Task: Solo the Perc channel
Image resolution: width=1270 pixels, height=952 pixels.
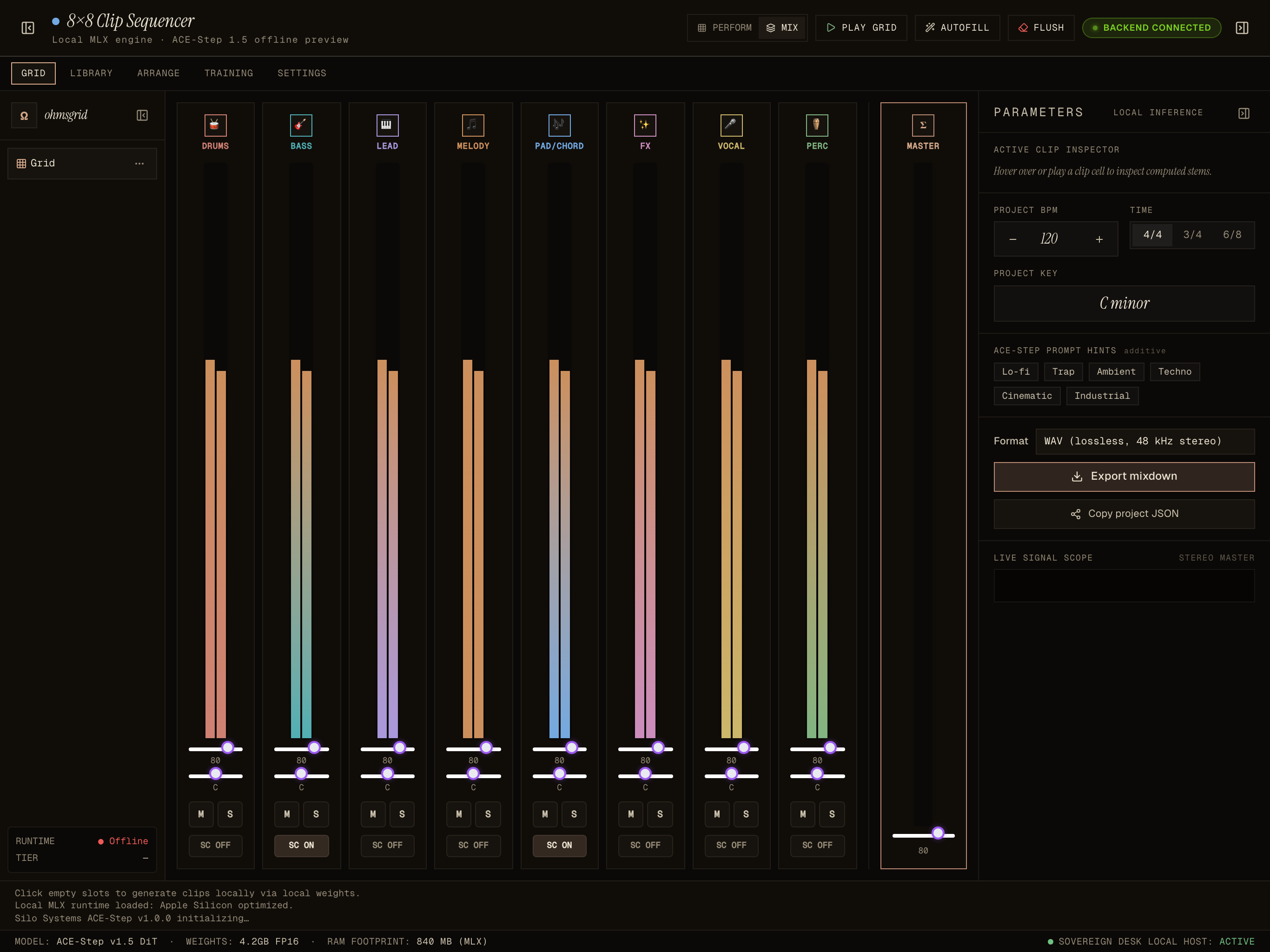Action: 832,814
